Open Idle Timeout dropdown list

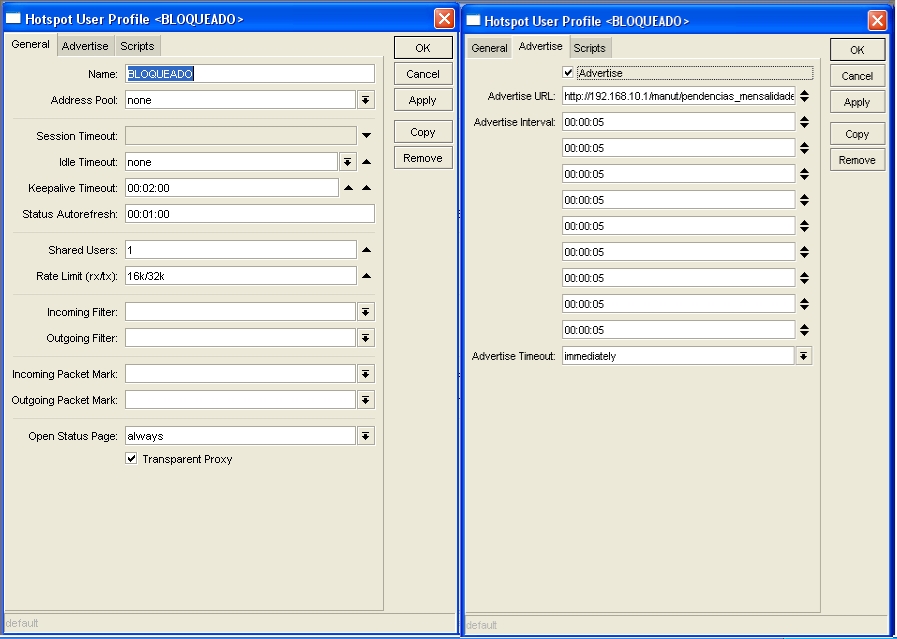coord(347,162)
